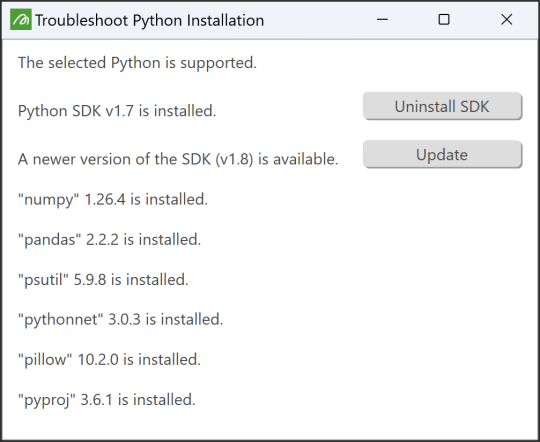Click 'Python SDK v1.7 is installed' status
This screenshot has height=442, width=540.
[x=117, y=111]
